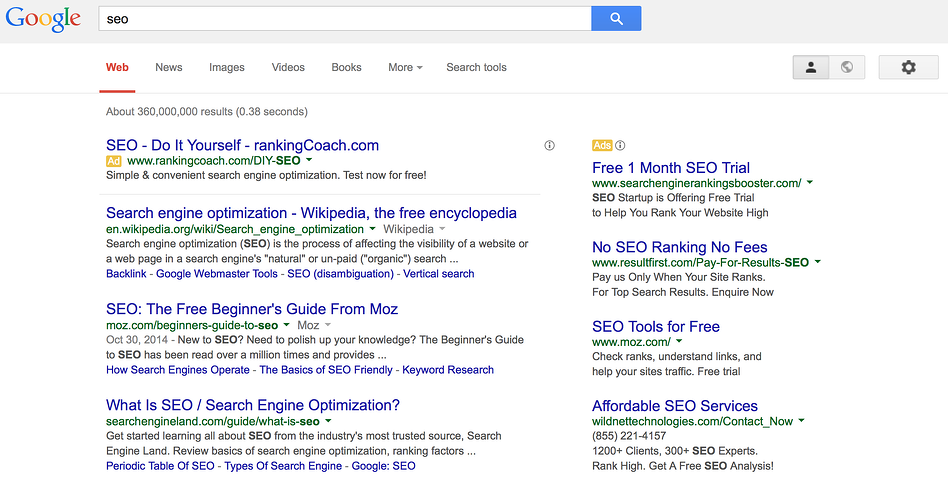Open SEO (disambiguation) sitelink
Screen dimensions: 948x483
point(340,274)
